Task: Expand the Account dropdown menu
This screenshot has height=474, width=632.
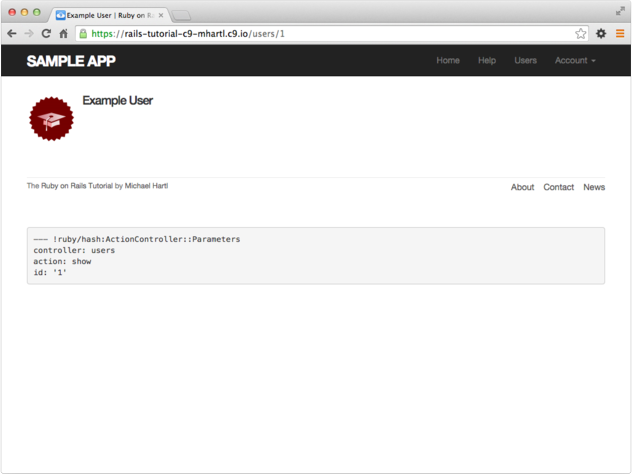Action: [x=575, y=61]
